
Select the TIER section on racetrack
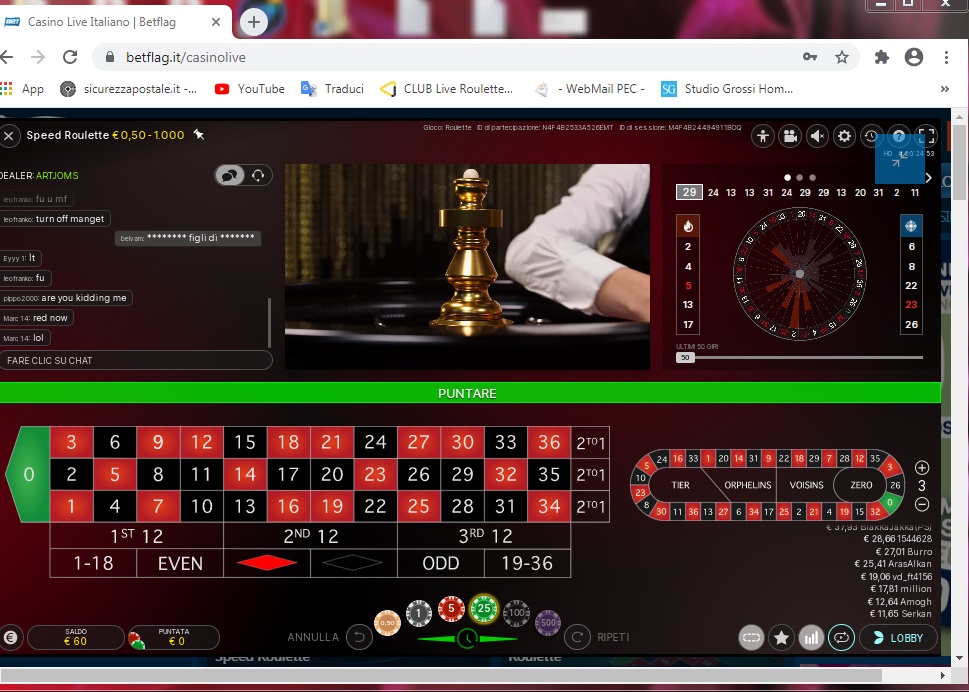[680, 485]
